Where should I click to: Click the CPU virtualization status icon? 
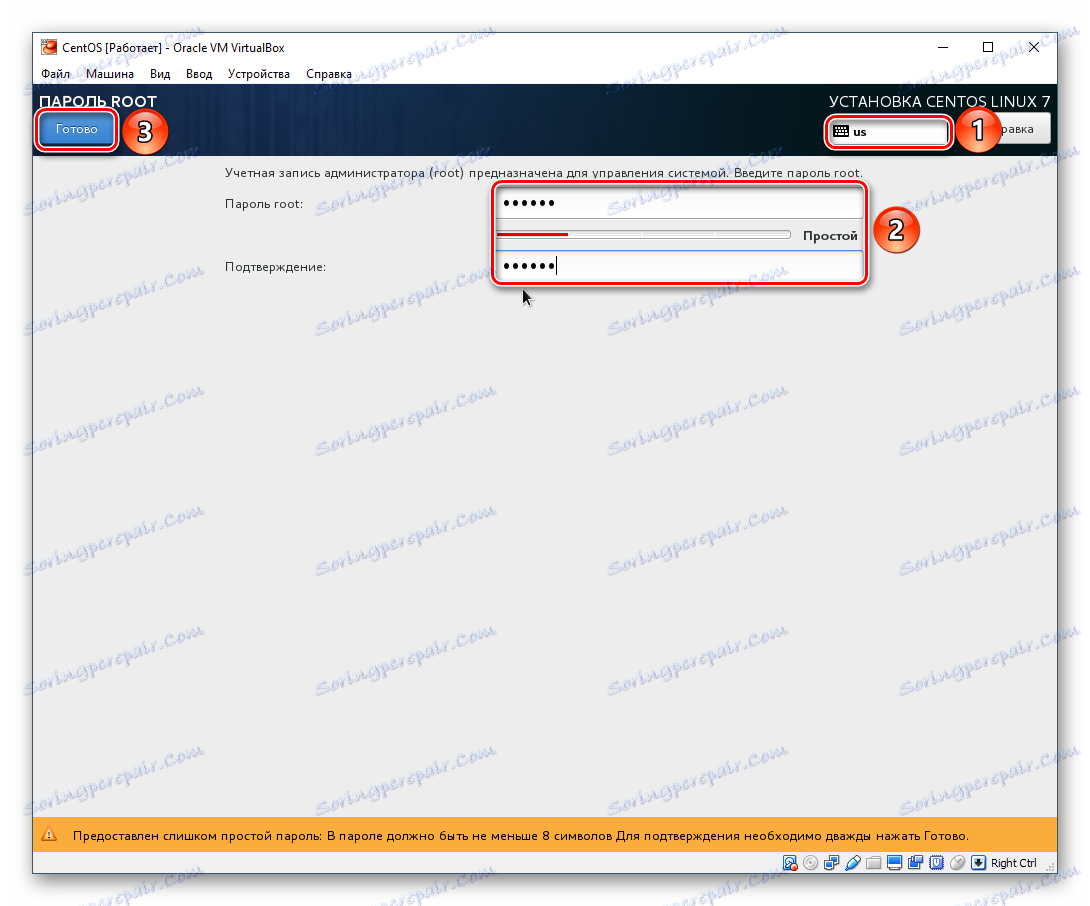(936, 863)
